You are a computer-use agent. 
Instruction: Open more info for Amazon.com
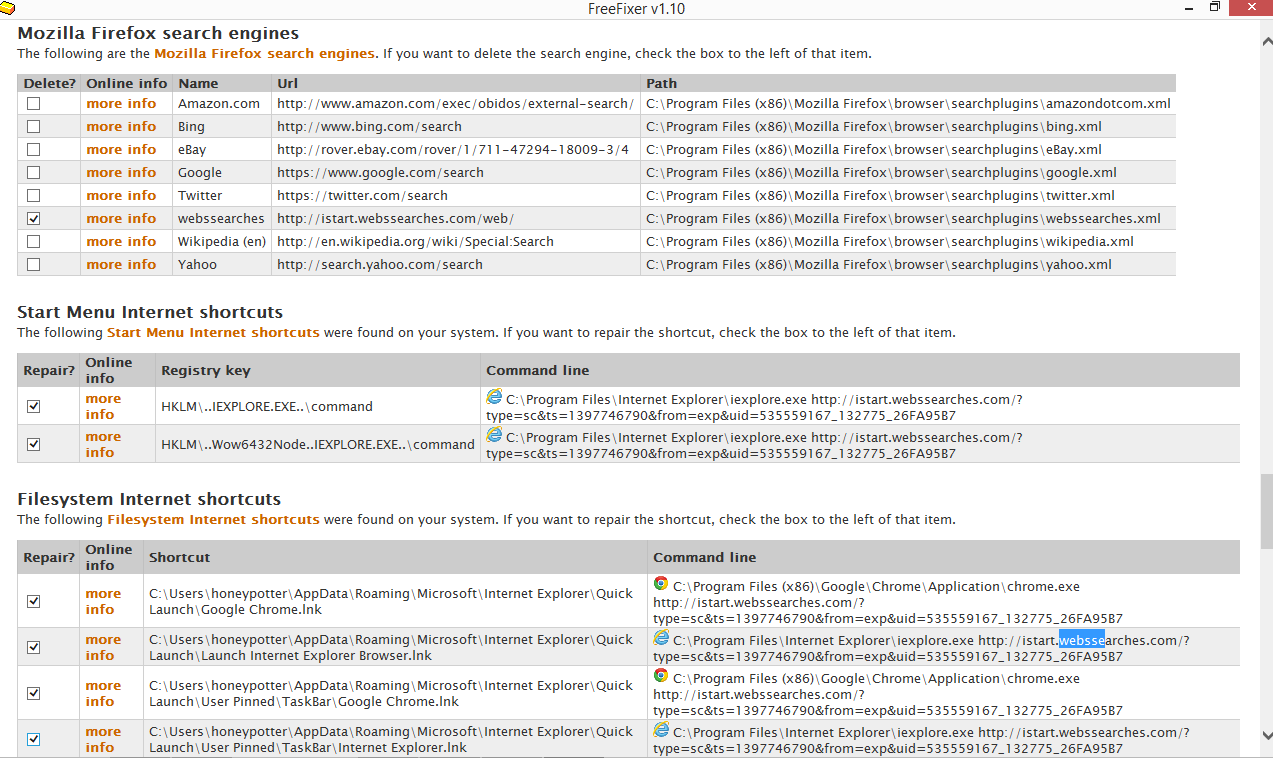[x=121, y=104]
